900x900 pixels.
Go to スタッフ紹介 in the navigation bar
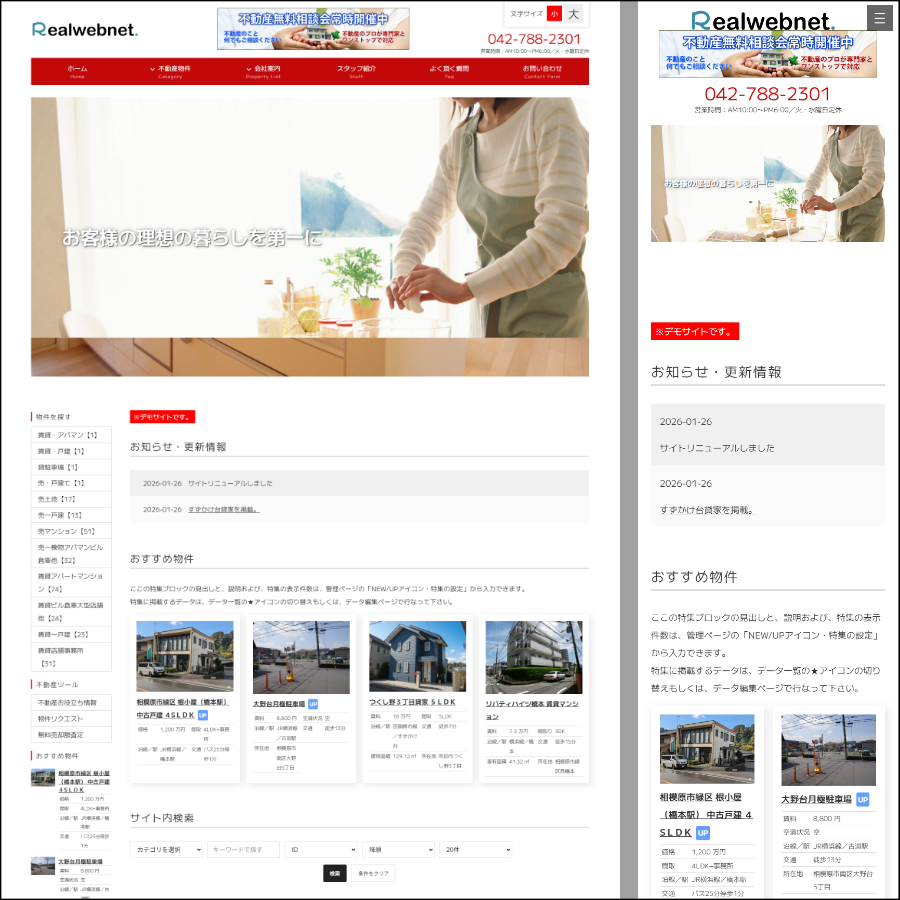click(x=356, y=71)
